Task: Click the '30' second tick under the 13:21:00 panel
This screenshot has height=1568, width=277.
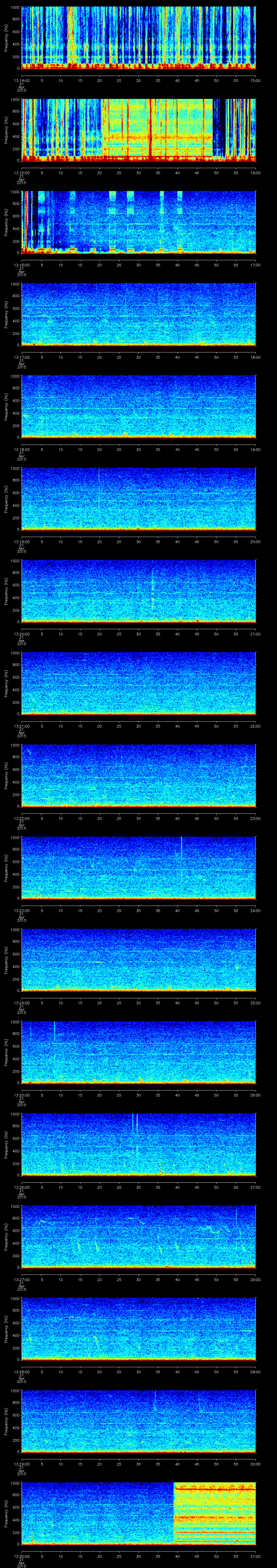Action: pyautogui.click(x=139, y=726)
